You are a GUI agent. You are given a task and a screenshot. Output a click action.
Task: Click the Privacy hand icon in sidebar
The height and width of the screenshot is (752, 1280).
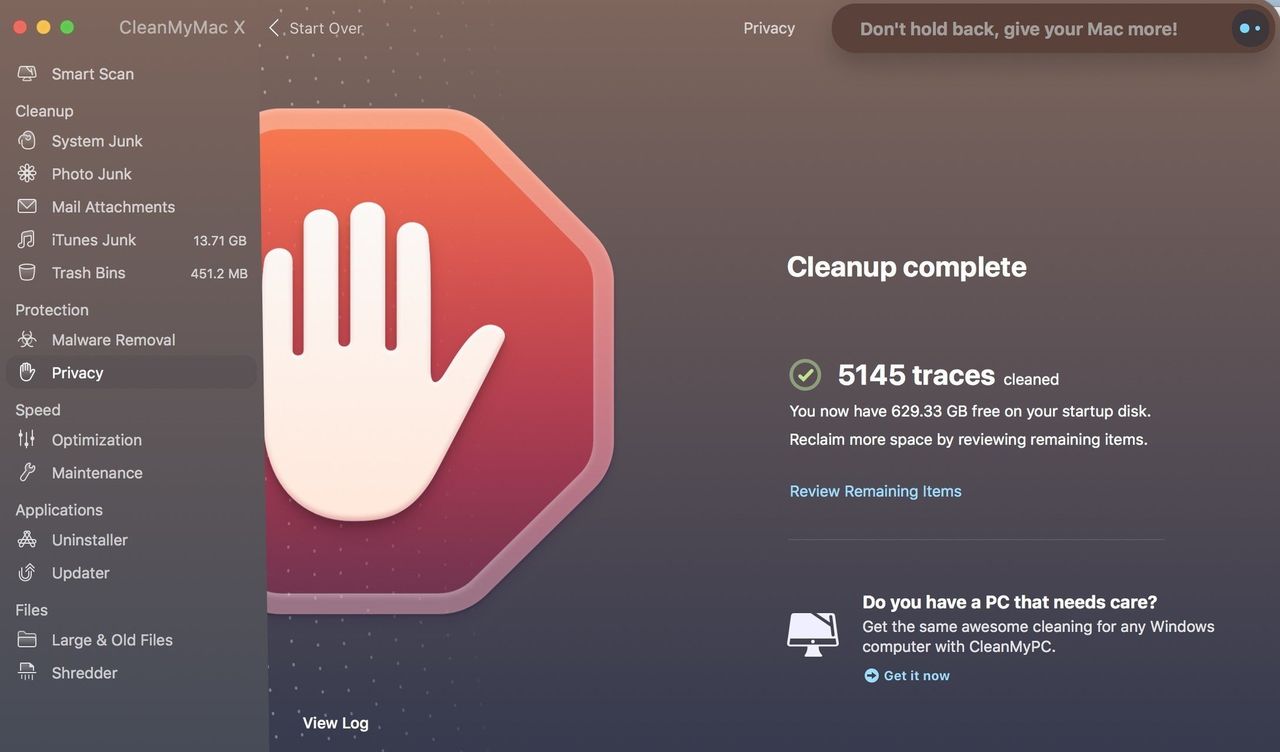(x=27, y=373)
